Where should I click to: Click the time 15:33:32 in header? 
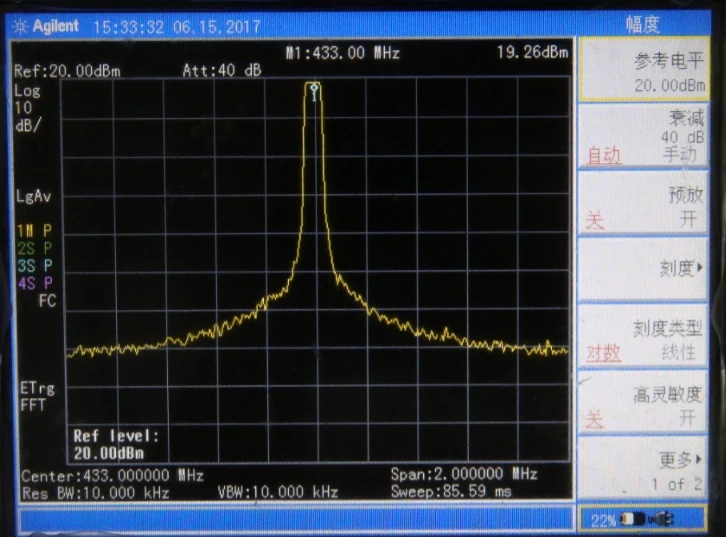[x=128, y=27]
